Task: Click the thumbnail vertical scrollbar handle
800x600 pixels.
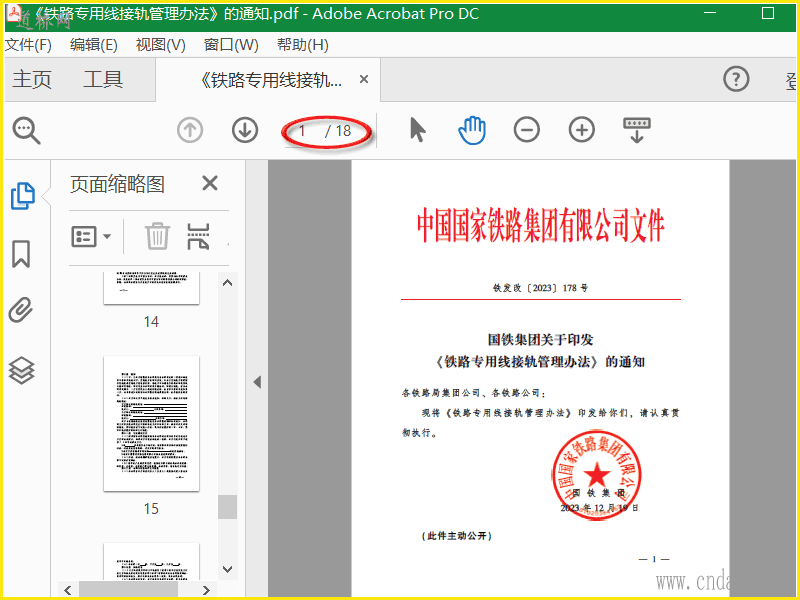Action: pyautogui.click(x=228, y=507)
